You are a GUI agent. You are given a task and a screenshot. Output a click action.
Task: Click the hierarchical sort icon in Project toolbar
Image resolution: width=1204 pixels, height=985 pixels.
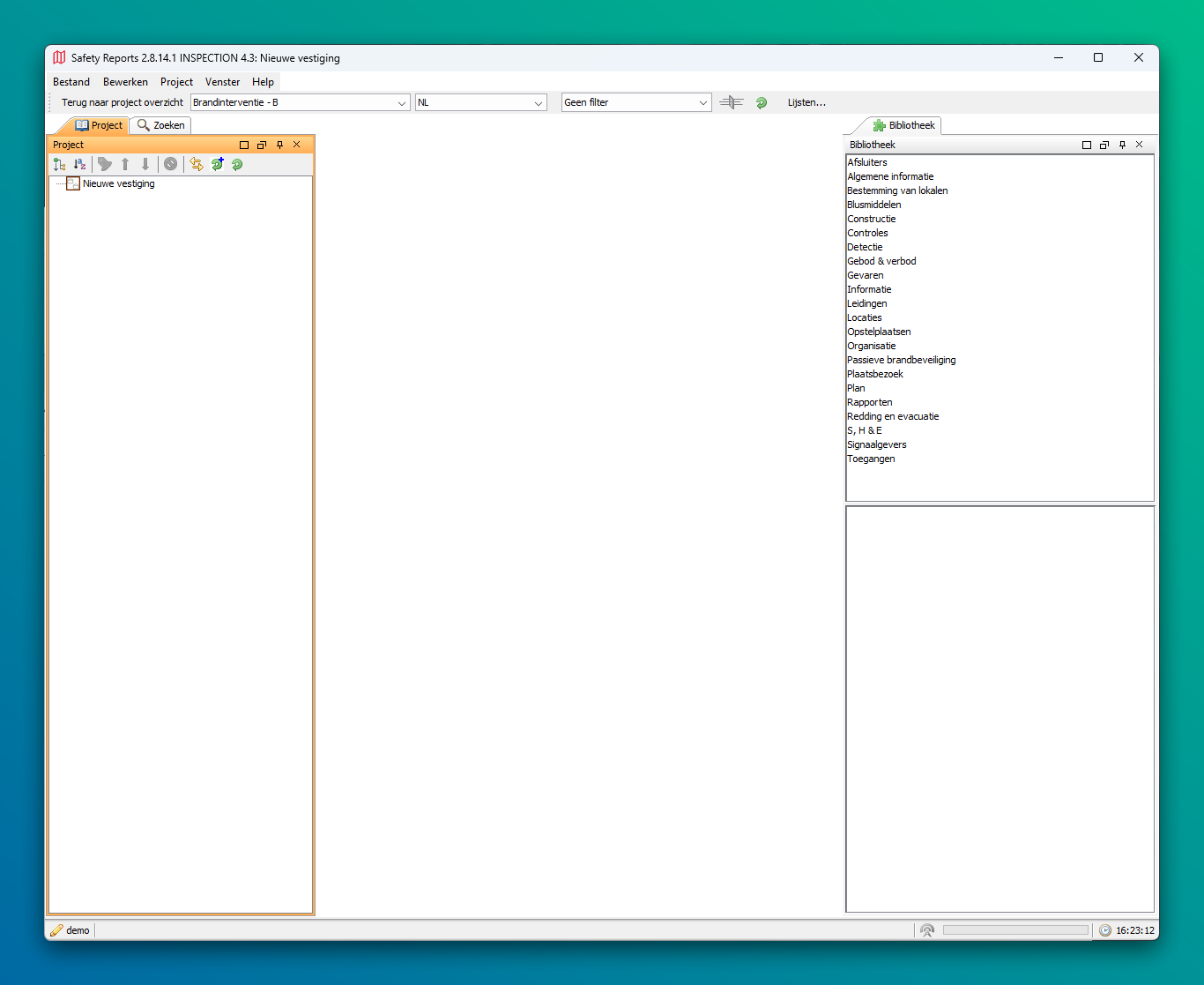coord(59,164)
